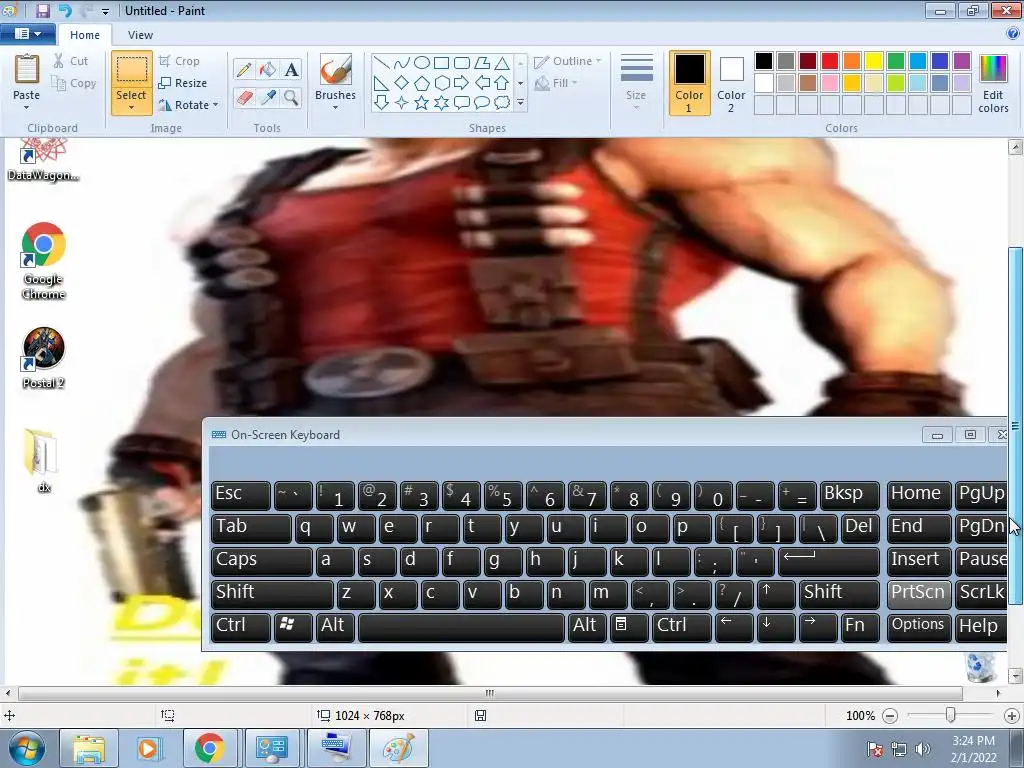Click Esc key on On-Screen Keyboard
This screenshot has width=1024, height=768.
240,495
